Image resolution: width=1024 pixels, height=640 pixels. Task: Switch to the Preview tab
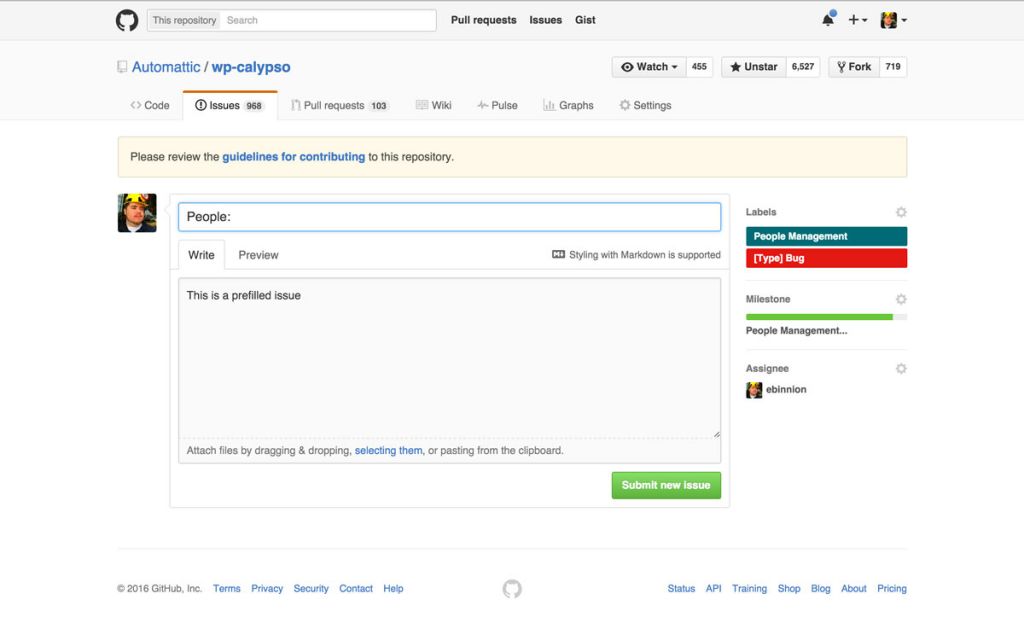point(258,255)
